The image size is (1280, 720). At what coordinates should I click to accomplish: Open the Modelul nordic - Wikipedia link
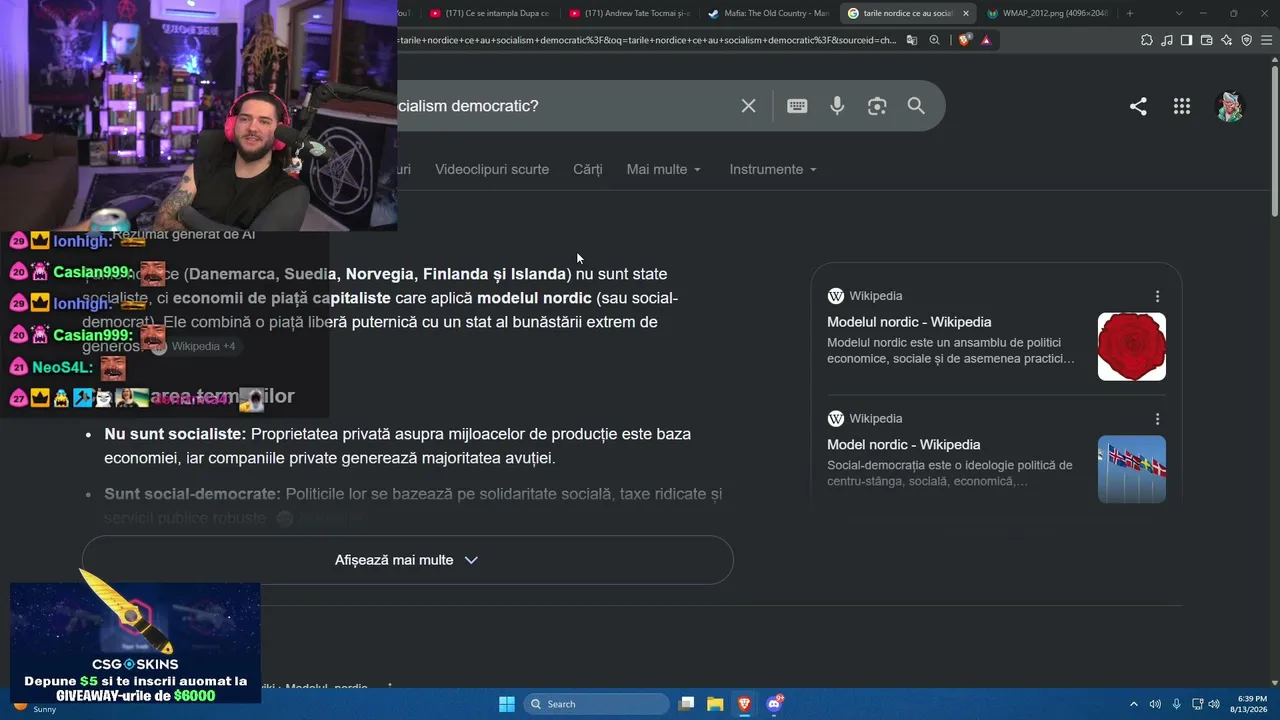(909, 322)
